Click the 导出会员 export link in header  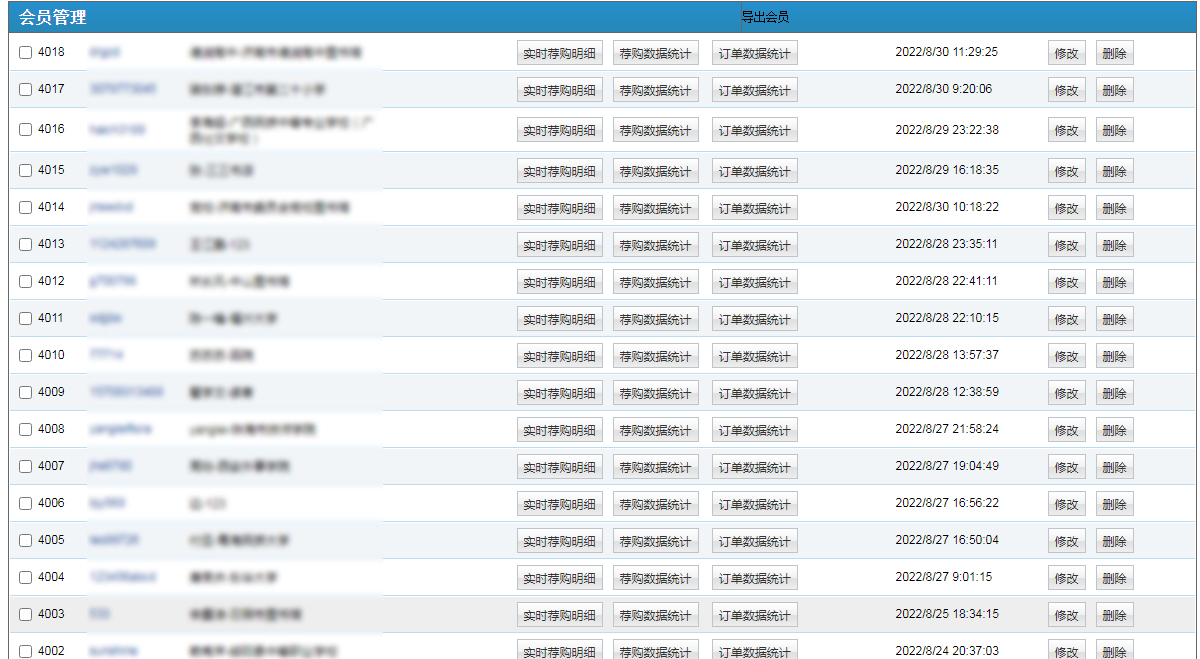(765, 17)
